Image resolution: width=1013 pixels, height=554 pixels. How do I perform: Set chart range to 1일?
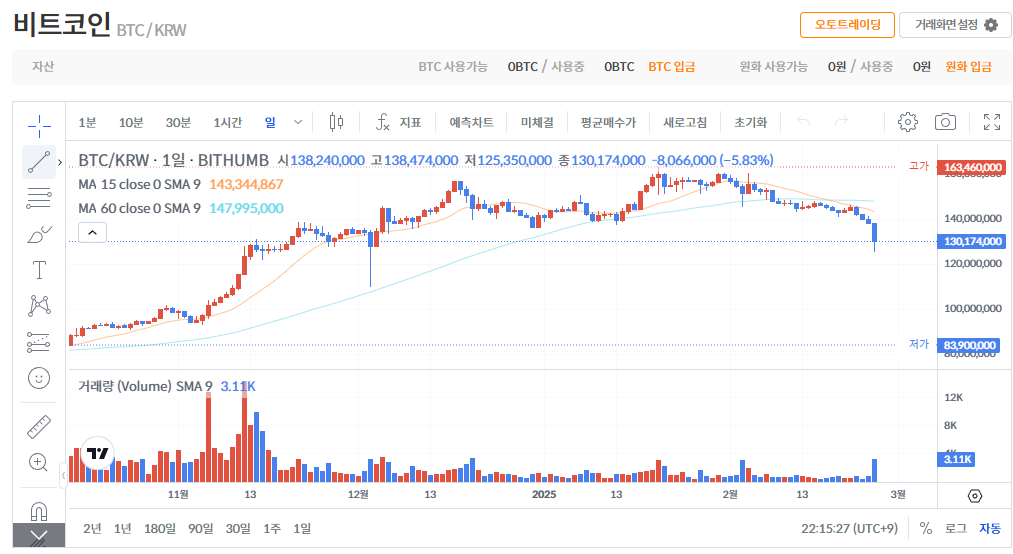click(x=302, y=528)
